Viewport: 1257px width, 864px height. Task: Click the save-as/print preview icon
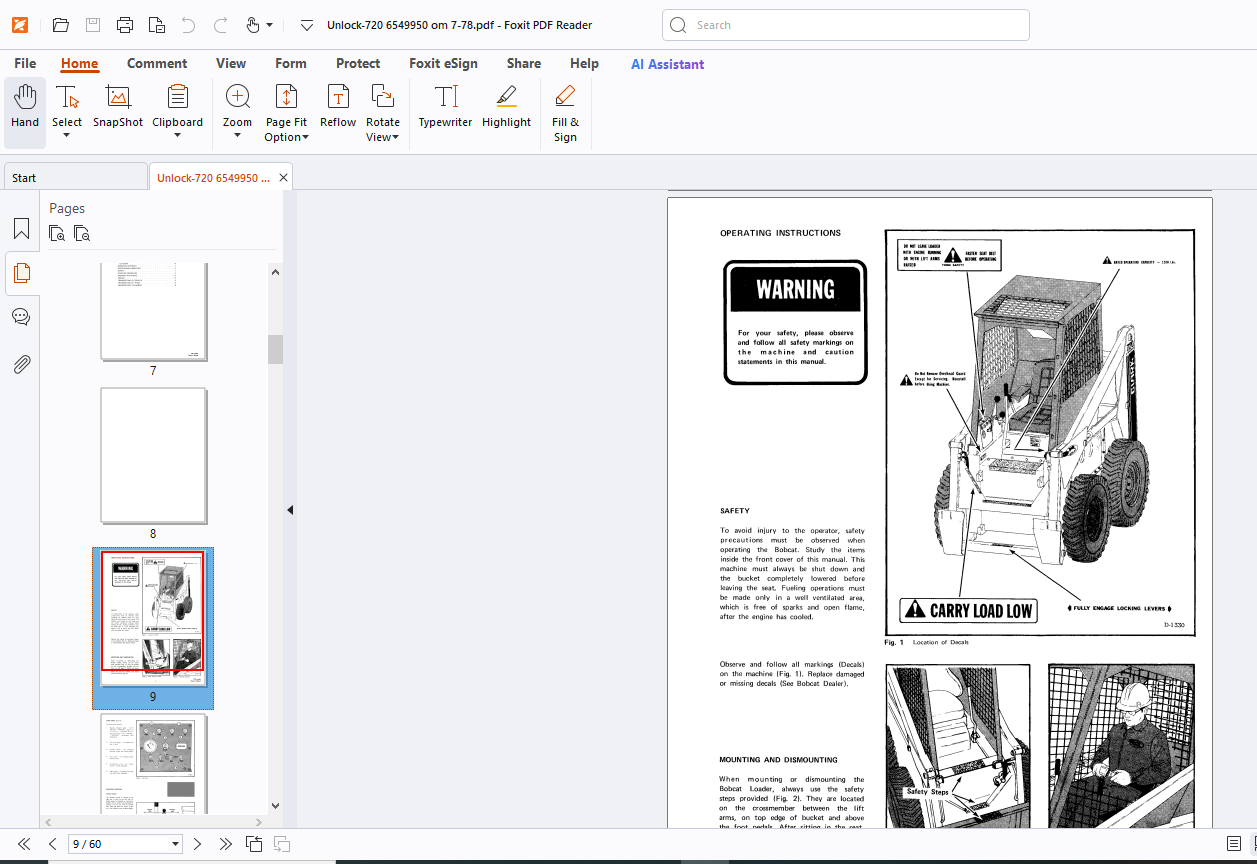click(x=156, y=25)
